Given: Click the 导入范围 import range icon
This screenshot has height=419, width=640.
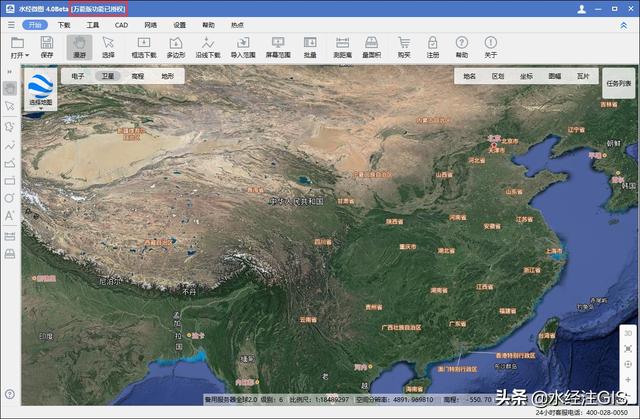Looking at the screenshot, I should (243, 47).
